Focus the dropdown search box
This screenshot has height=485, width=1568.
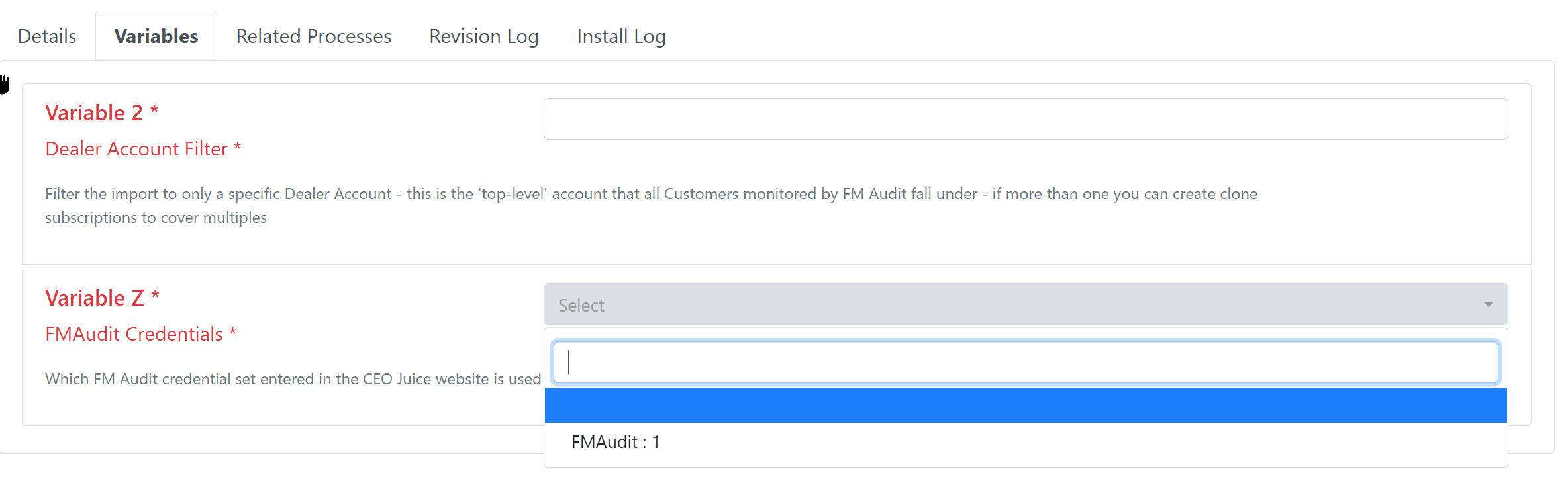1026,363
